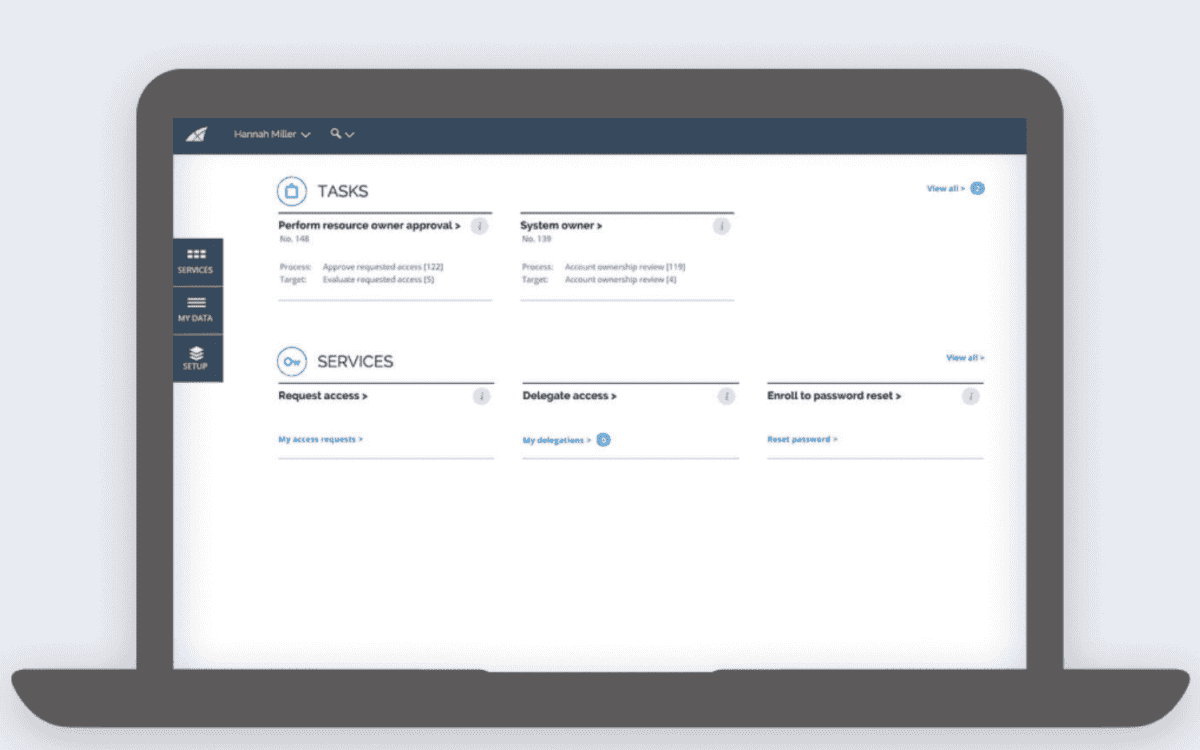Viewport: 1200px width, 750px height.
Task: Click the Tasks clipboard icon
Action: pos(291,191)
